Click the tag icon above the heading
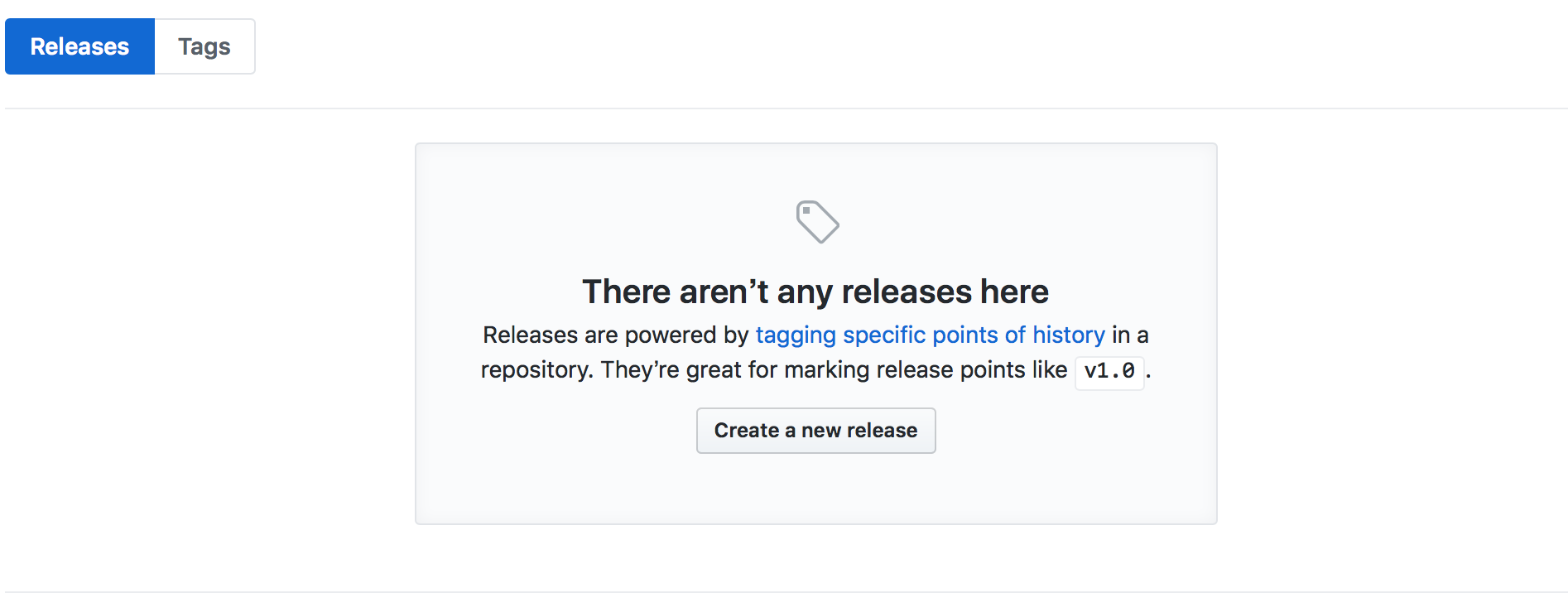The image size is (1568, 593). (x=817, y=222)
